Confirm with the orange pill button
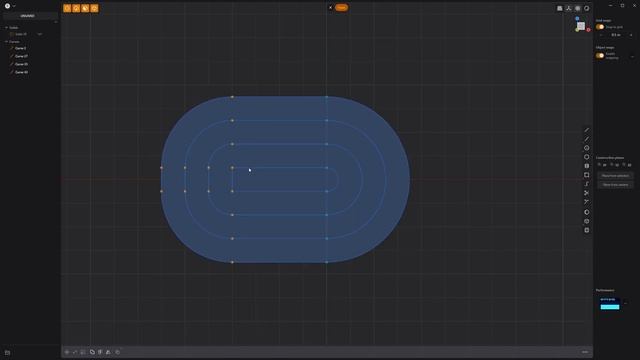640x360 pixels. click(342, 7)
